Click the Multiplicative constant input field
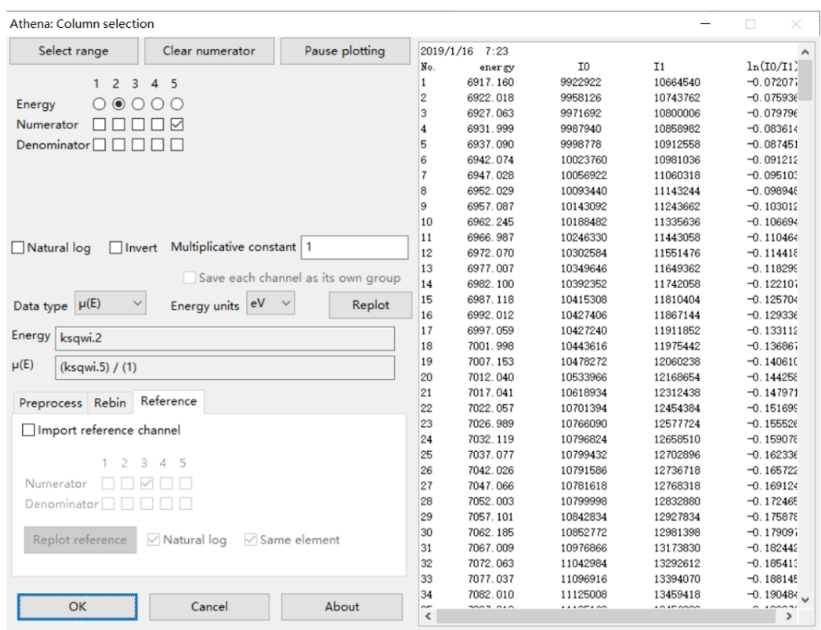 pyautogui.click(x=354, y=247)
